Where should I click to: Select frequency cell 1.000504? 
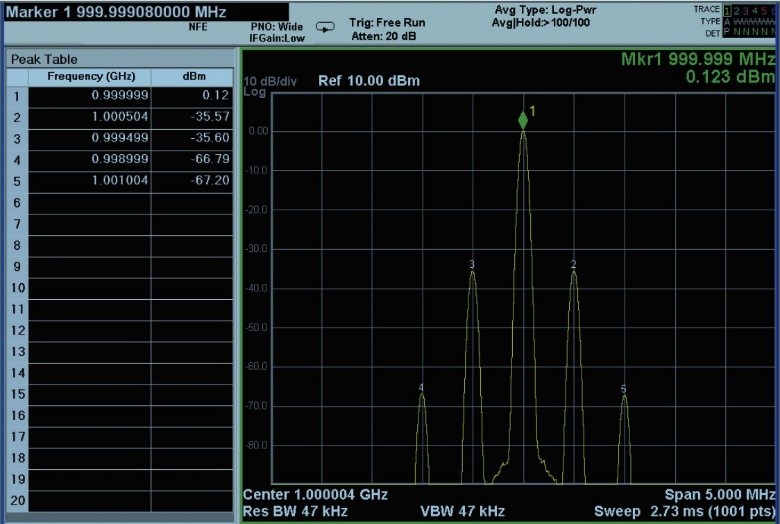pyautogui.click(x=90, y=117)
